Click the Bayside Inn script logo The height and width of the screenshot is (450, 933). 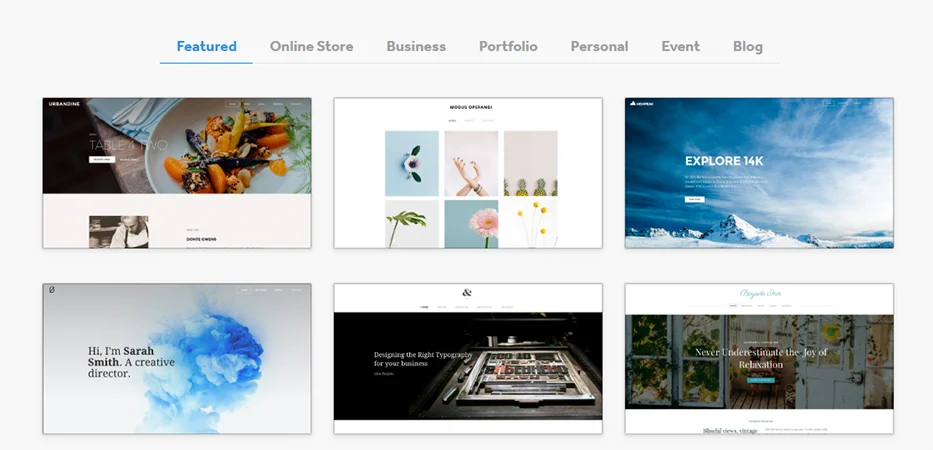click(x=760, y=293)
